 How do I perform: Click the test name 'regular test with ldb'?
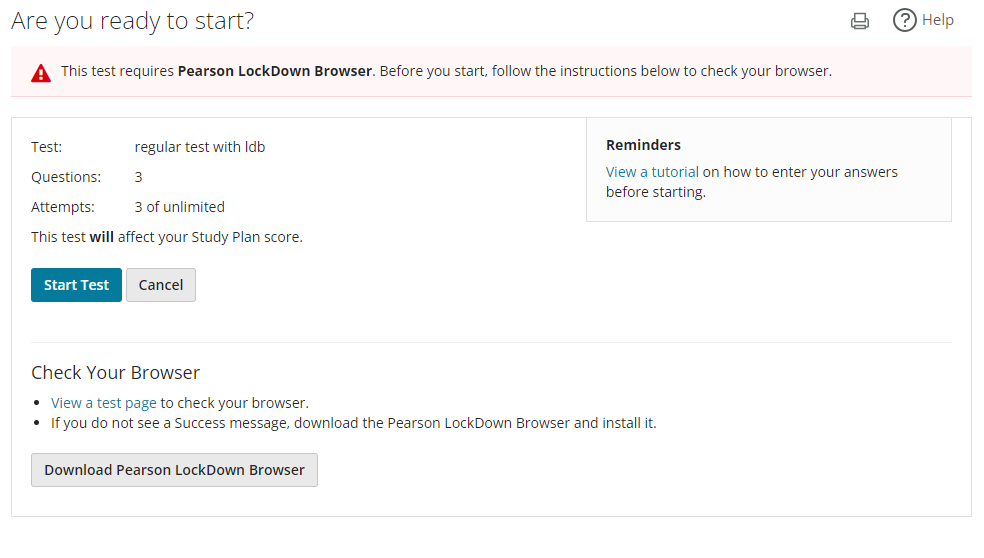click(x=200, y=147)
